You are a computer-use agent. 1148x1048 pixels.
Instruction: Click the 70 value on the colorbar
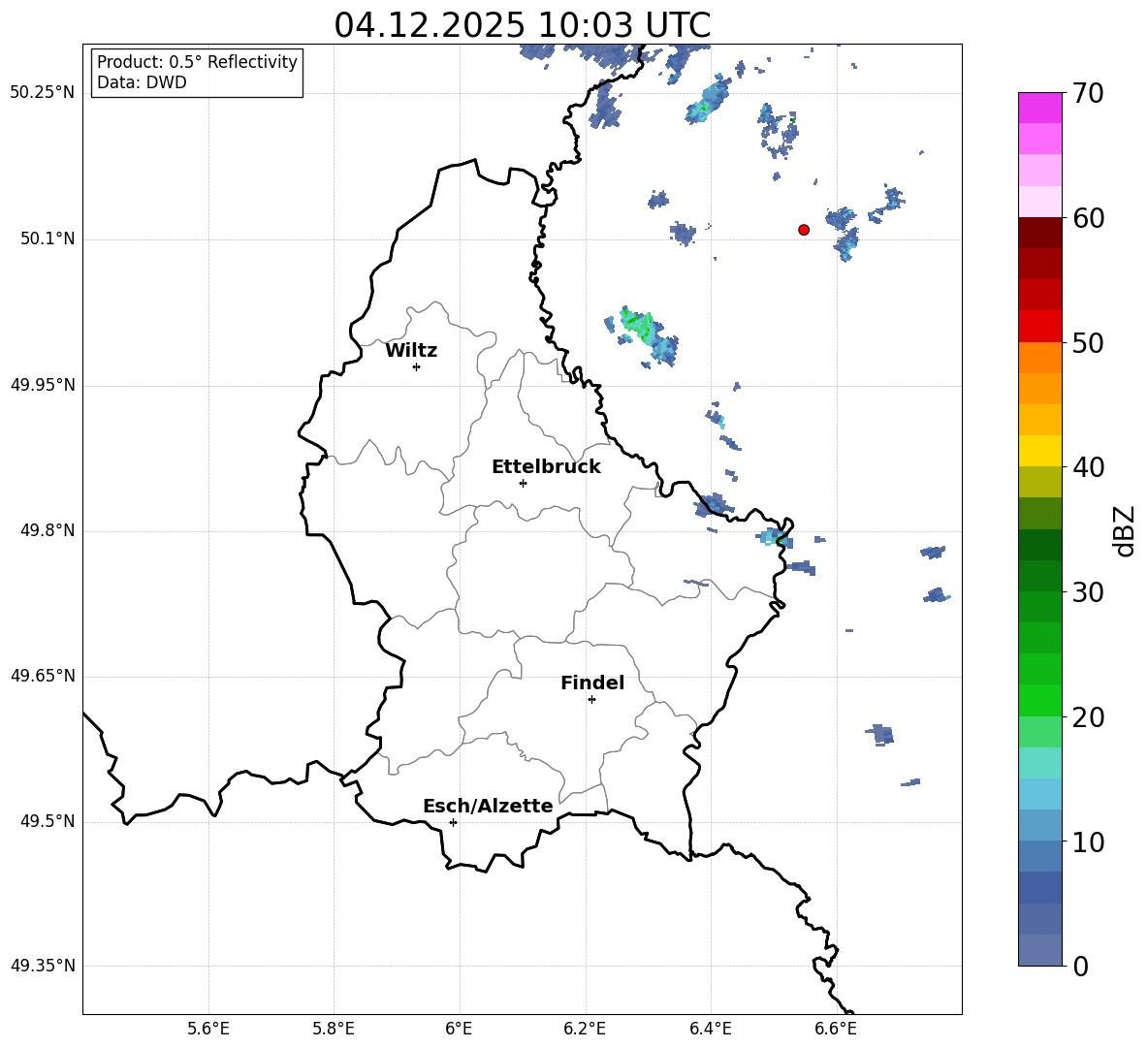[x=1088, y=93]
